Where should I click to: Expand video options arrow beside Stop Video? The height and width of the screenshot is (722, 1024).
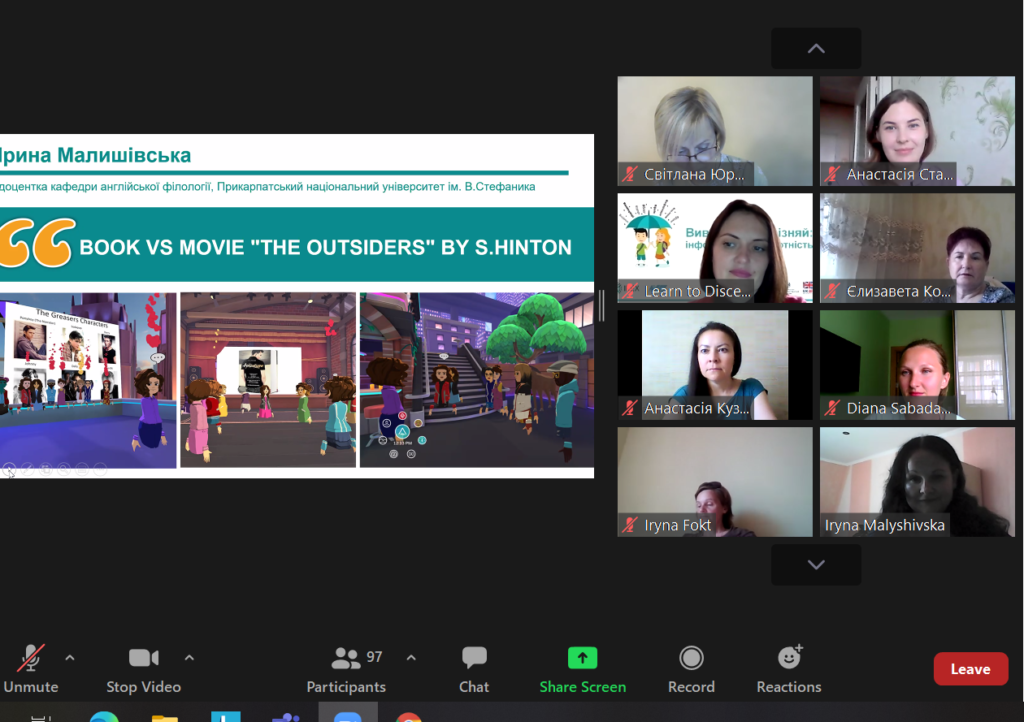click(x=189, y=658)
